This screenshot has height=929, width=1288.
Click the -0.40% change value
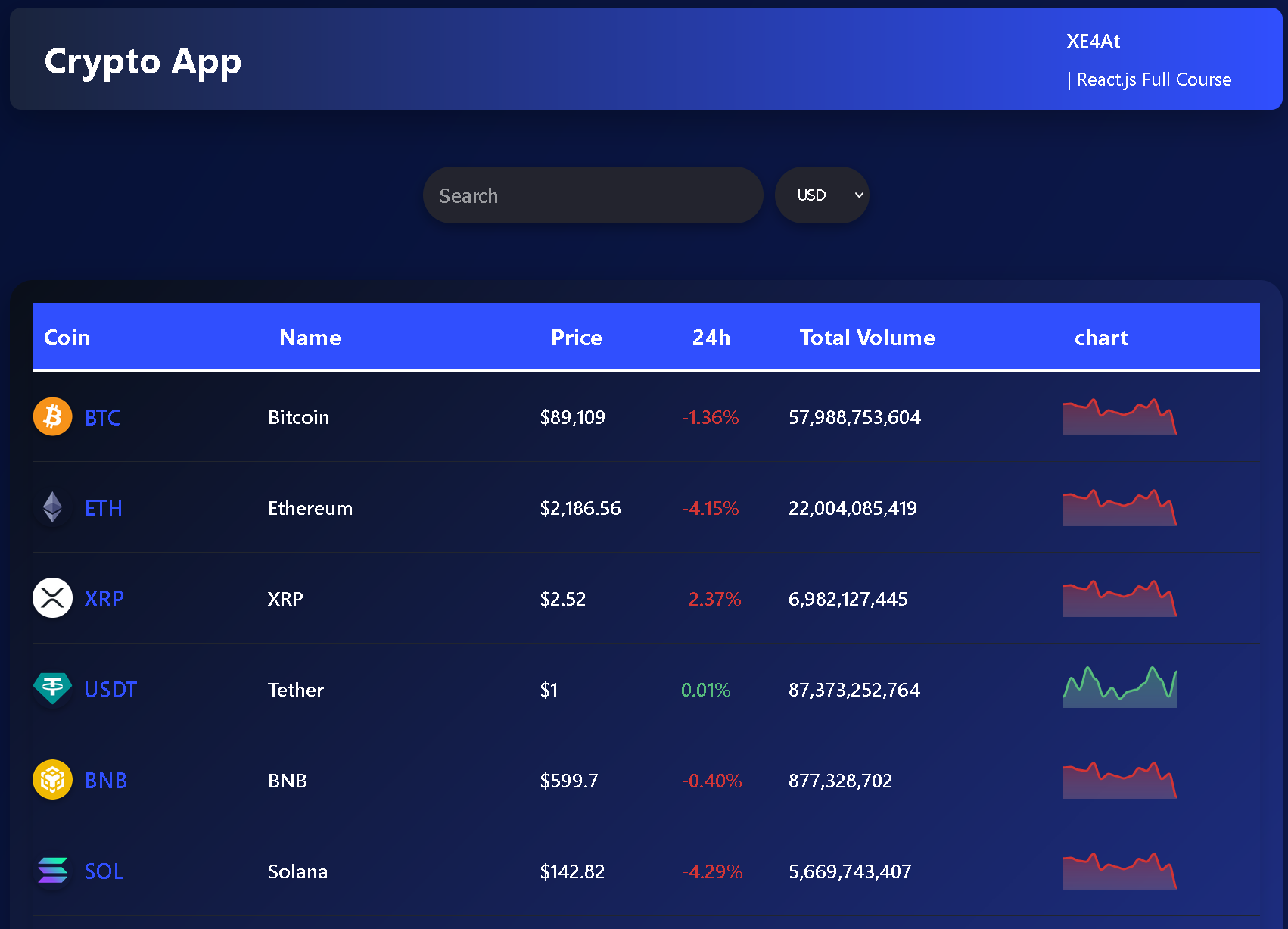711,781
